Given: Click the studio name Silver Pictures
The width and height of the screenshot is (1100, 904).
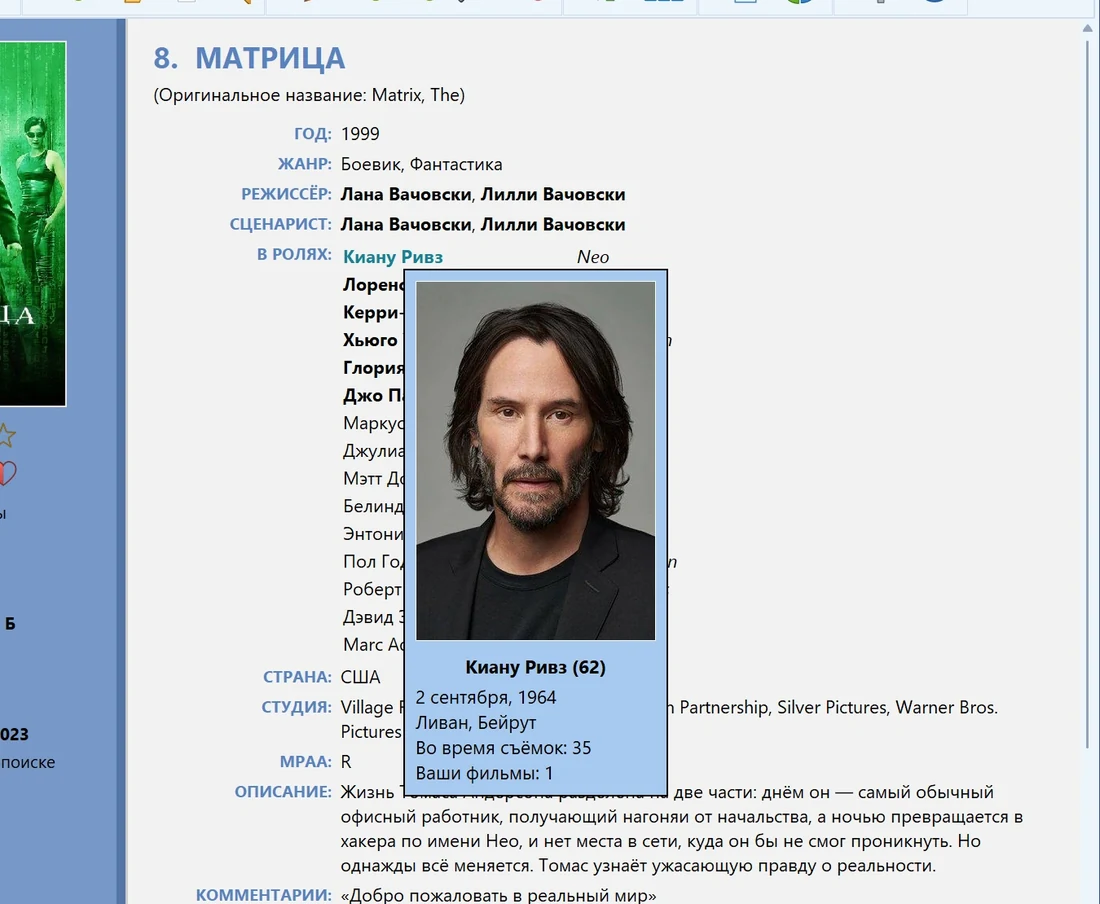Looking at the screenshot, I should (832, 708).
